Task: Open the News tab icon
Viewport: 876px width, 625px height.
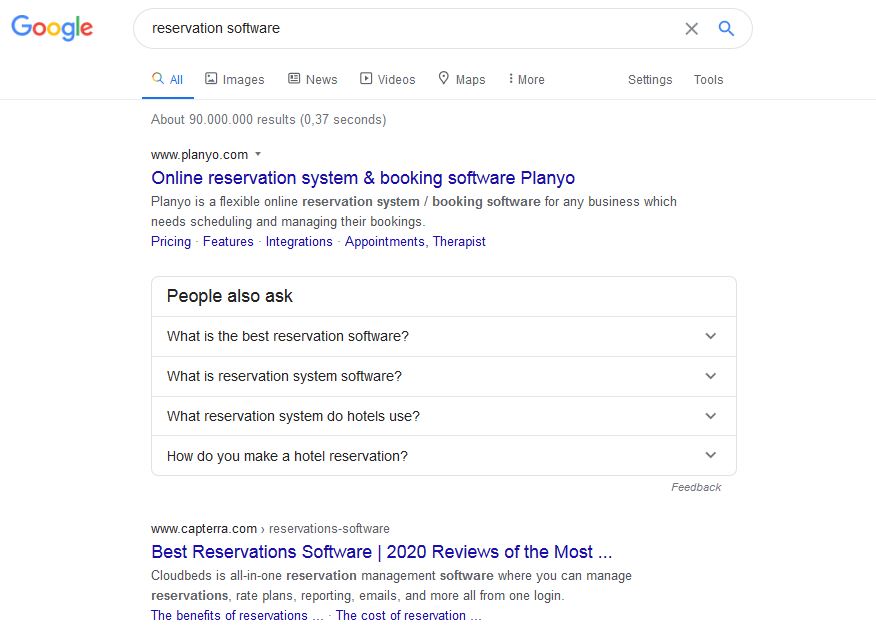Action: 294,78
